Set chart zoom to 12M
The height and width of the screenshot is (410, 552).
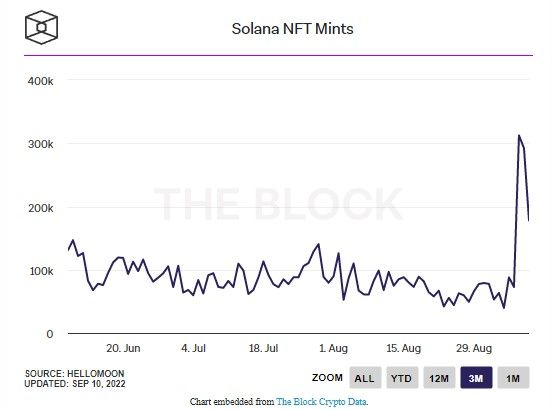click(439, 378)
